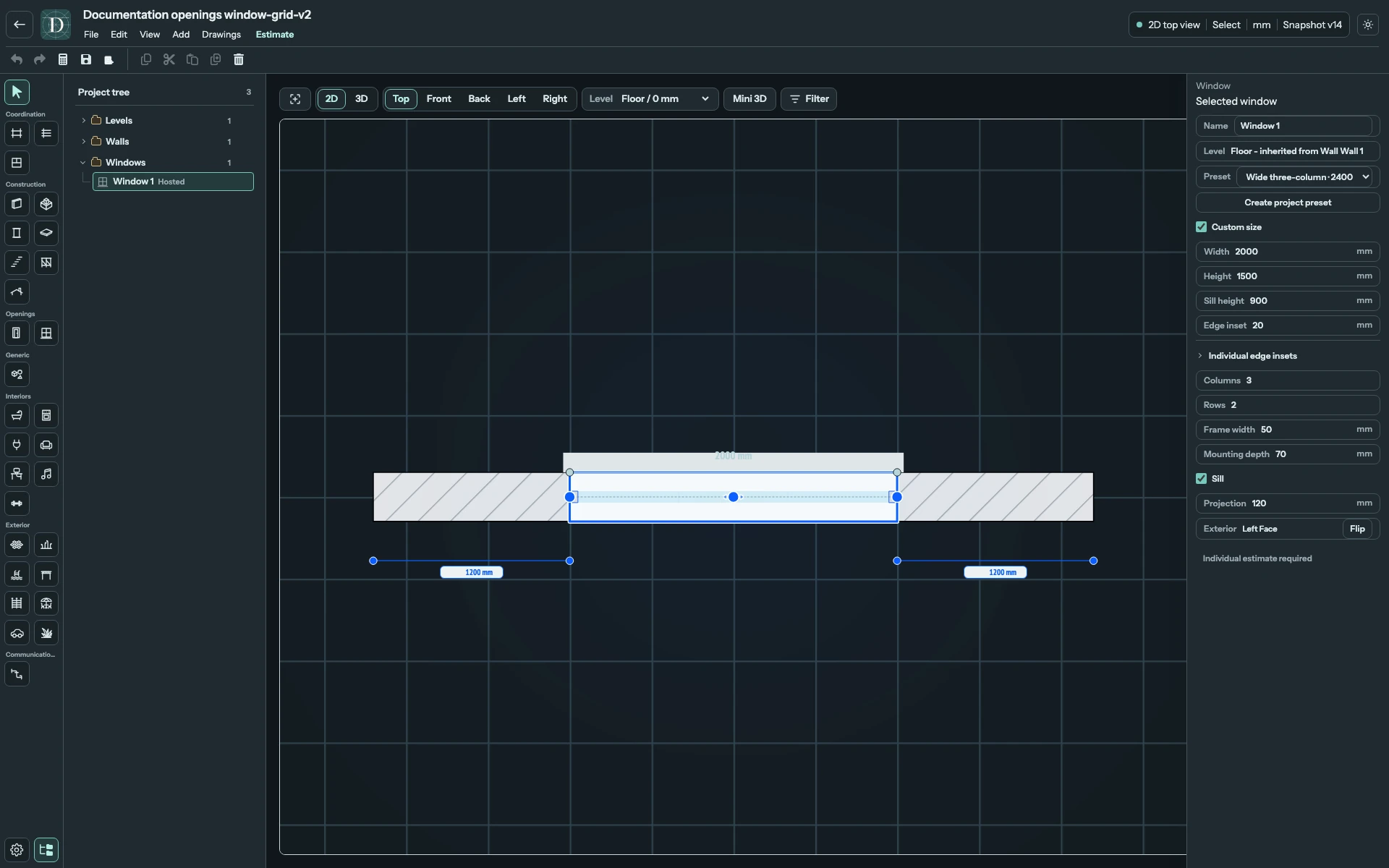Choose the generic shapes tool
Viewport: 1389px width, 868px height.
17,375
